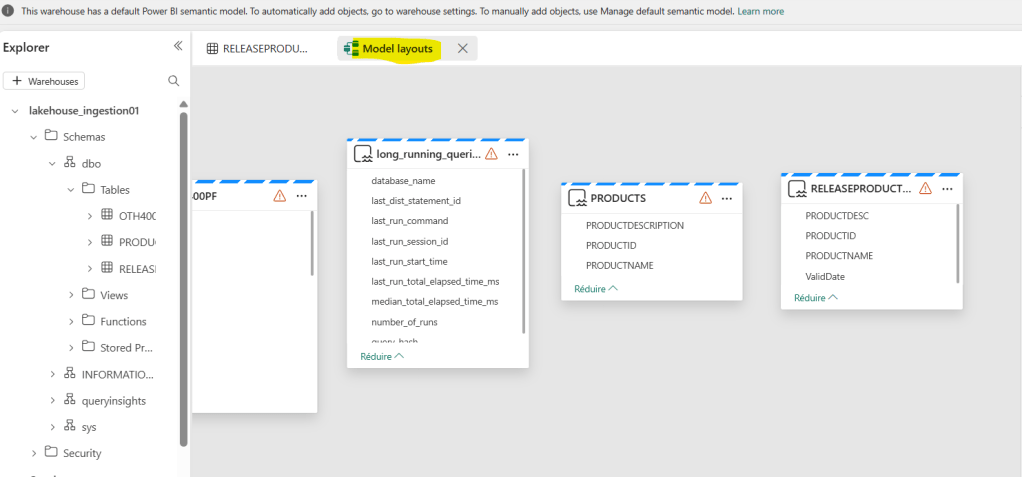Click the search icon in Explorer
Image resolution: width=1022 pixels, height=477 pixels.
pos(173,81)
